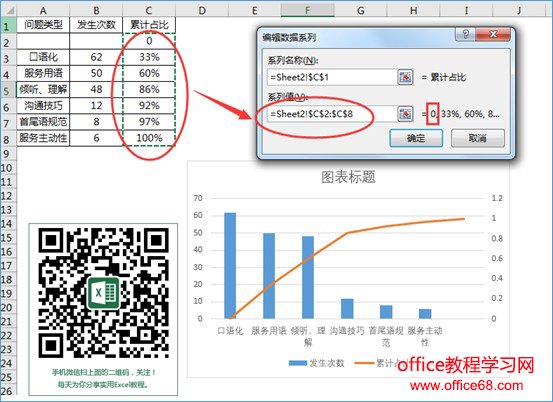Click cell with value 62
Viewport: 553px width, 402px height.
click(96, 57)
